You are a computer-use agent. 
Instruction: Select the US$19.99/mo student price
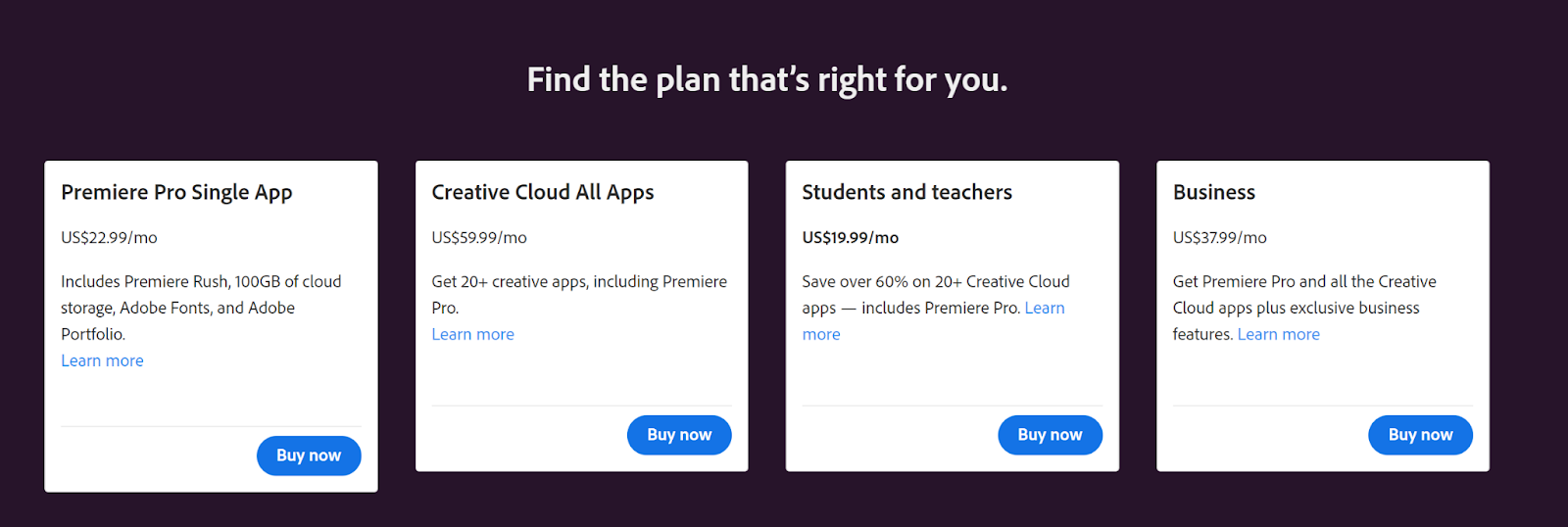[x=850, y=237]
